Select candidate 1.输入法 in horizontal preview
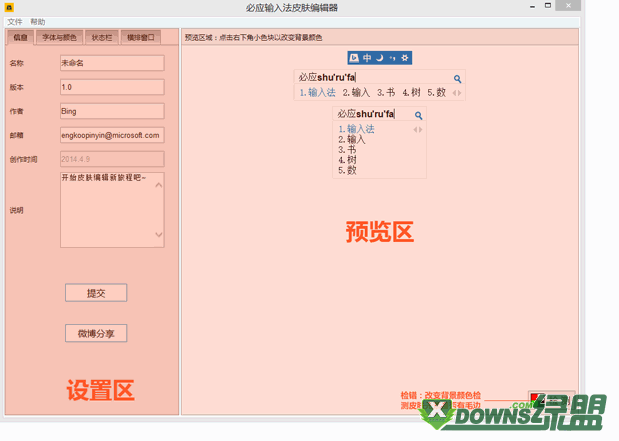The height and width of the screenshot is (441, 619). click(317, 93)
